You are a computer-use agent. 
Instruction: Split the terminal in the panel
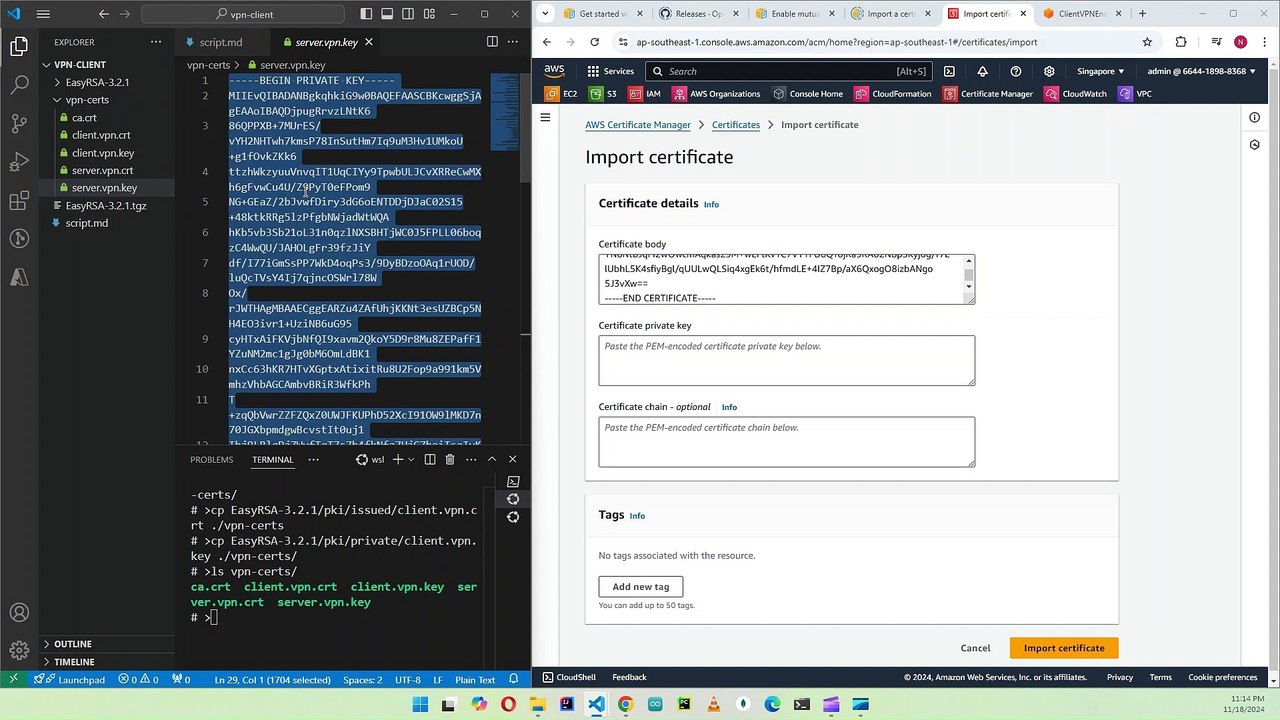(430, 459)
